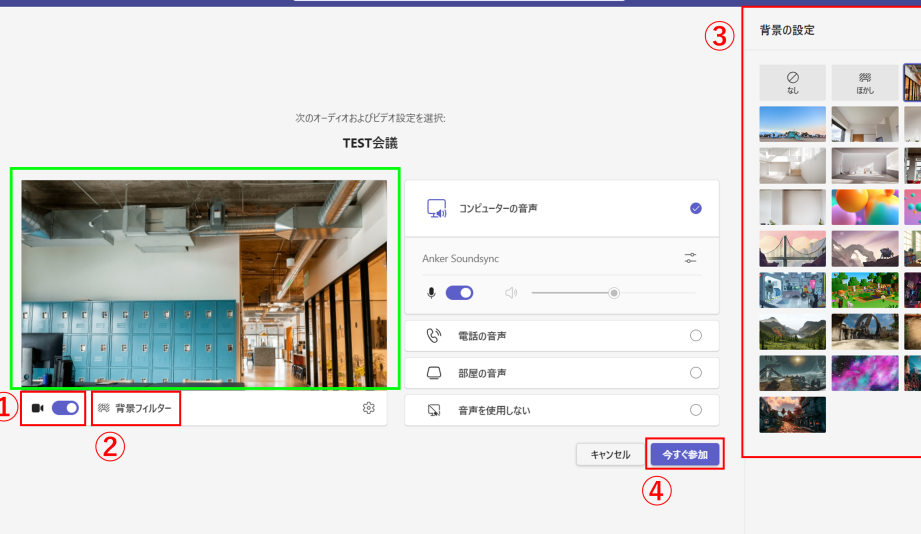This screenshot has width=921, height=534.
Task: Choose the colorful balloons background thumbnail
Action: coord(865,207)
